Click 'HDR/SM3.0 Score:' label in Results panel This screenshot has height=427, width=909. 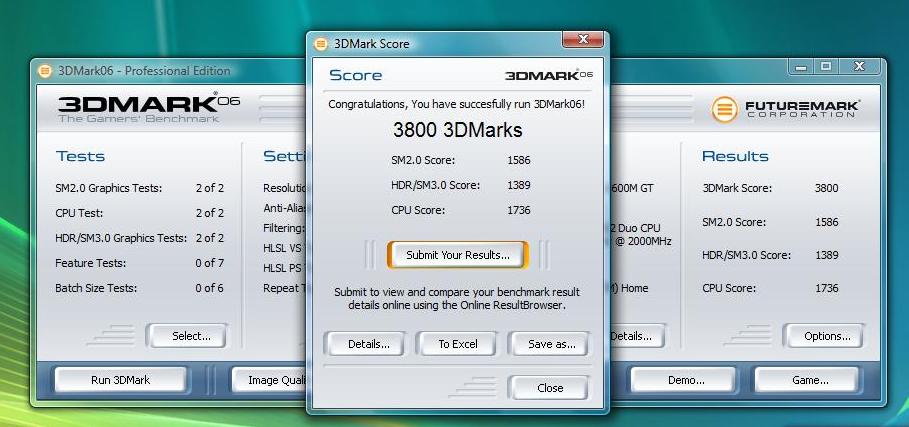(746, 256)
